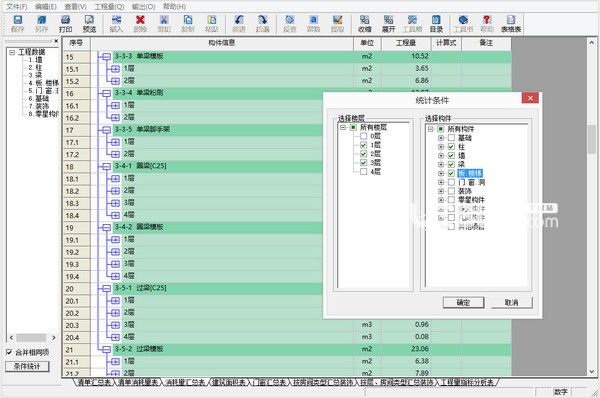Open the 输出(O) menu
This screenshot has width=600, height=398.
(143, 7)
